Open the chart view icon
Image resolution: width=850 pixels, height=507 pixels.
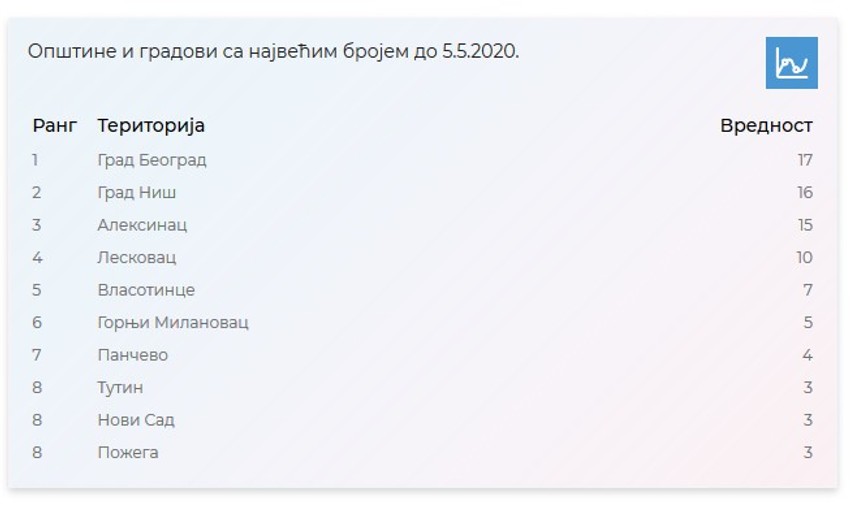pos(791,63)
